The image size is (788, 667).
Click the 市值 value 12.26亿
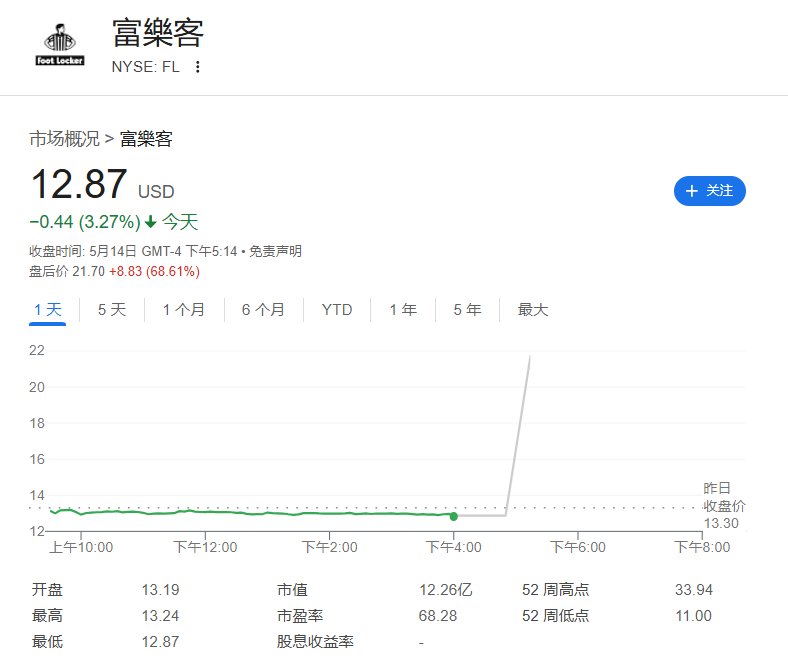pyautogui.click(x=446, y=590)
